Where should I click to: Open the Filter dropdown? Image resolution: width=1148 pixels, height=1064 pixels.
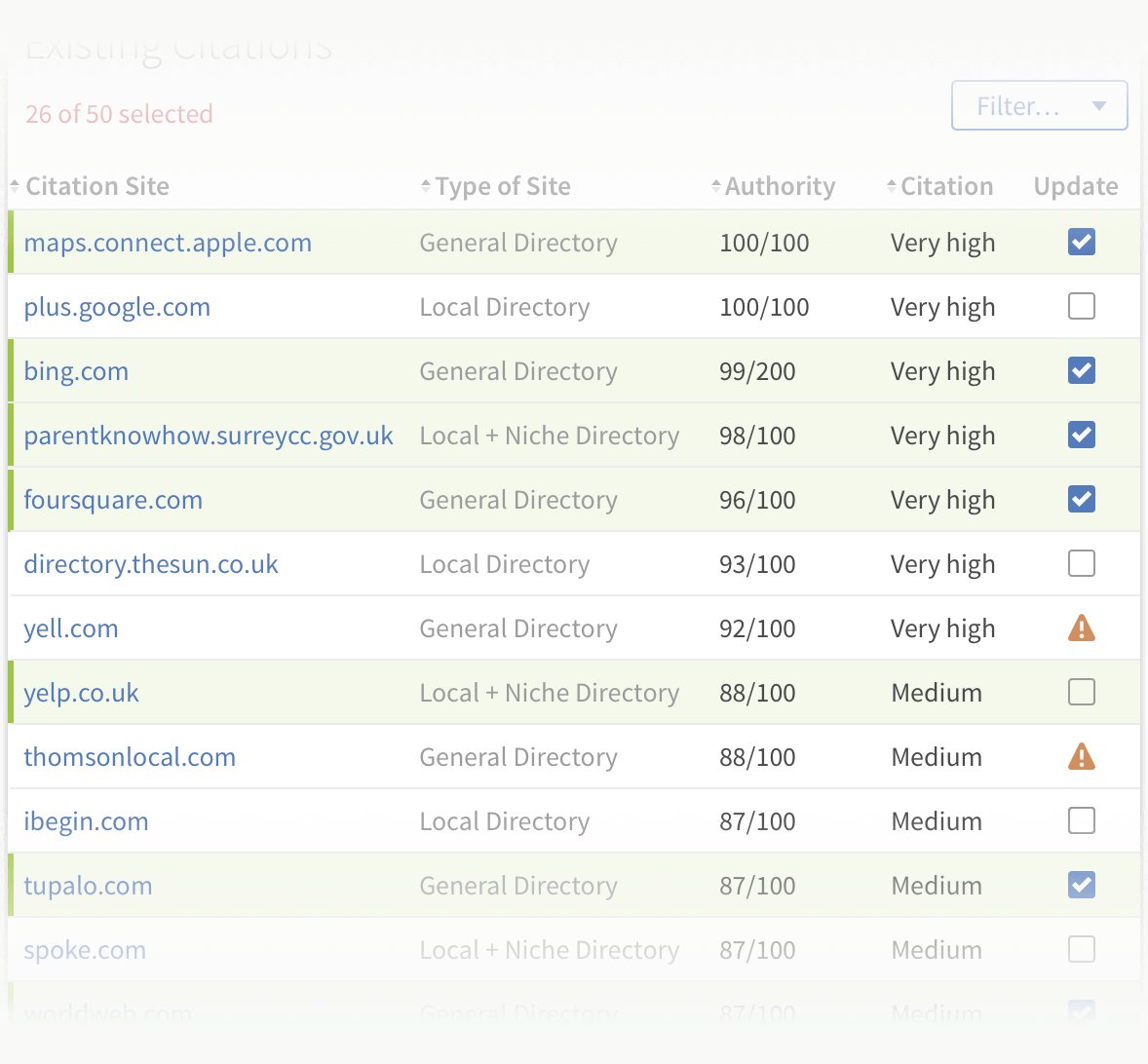pyautogui.click(x=1039, y=105)
